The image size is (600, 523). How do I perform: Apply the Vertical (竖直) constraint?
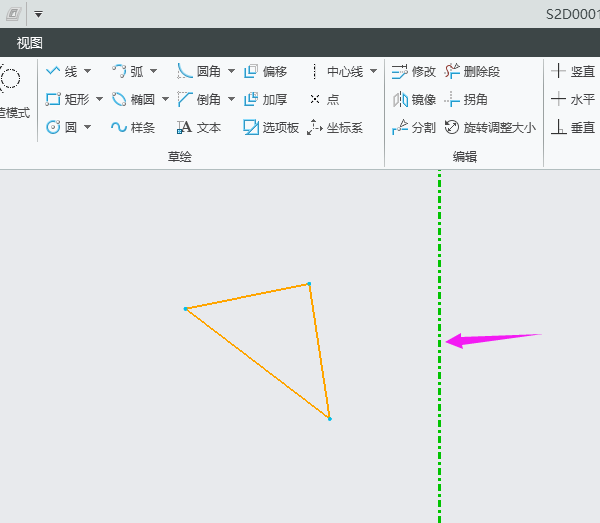(573, 72)
